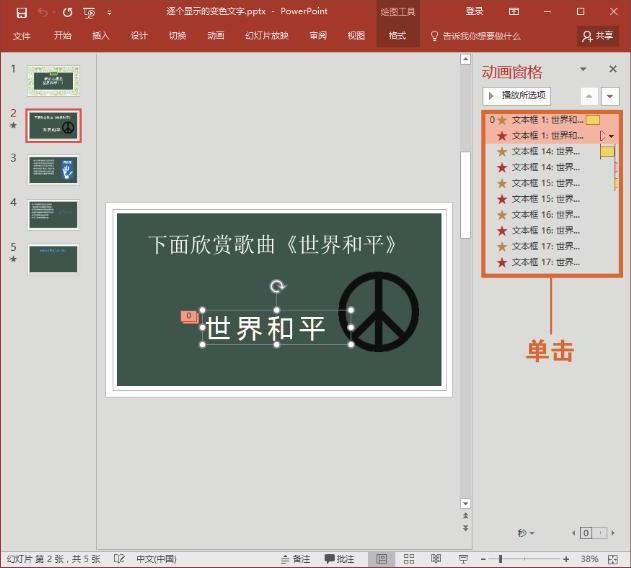Open the 文件 menu
The width and height of the screenshot is (631, 568).
click(21, 36)
